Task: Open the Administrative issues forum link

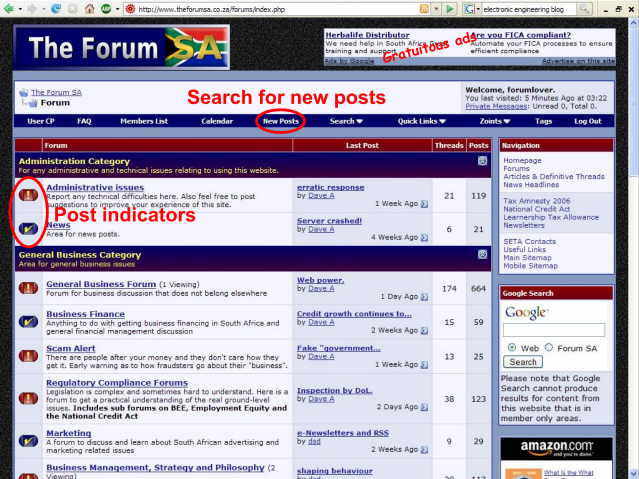Action: 95,187
